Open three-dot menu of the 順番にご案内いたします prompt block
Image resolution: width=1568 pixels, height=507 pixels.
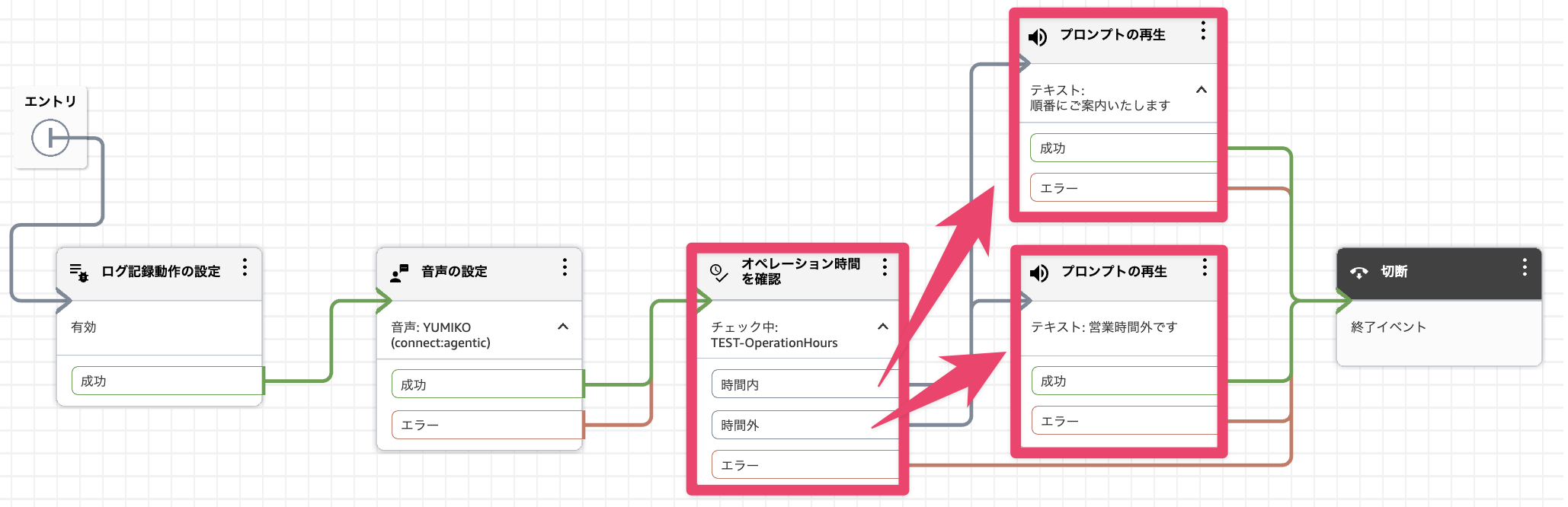pyautogui.click(x=1203, y=30)
